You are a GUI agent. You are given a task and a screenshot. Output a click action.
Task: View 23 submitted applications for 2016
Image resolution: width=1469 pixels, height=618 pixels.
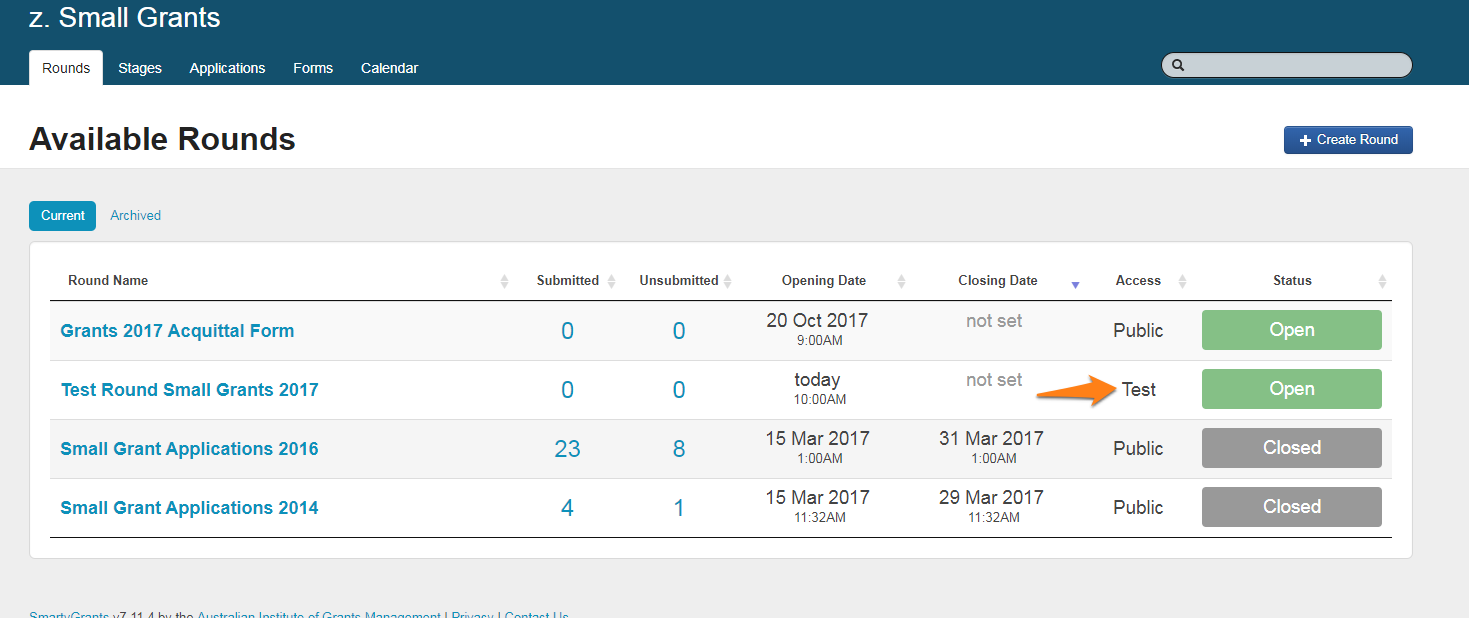click(x=567, y=449)
